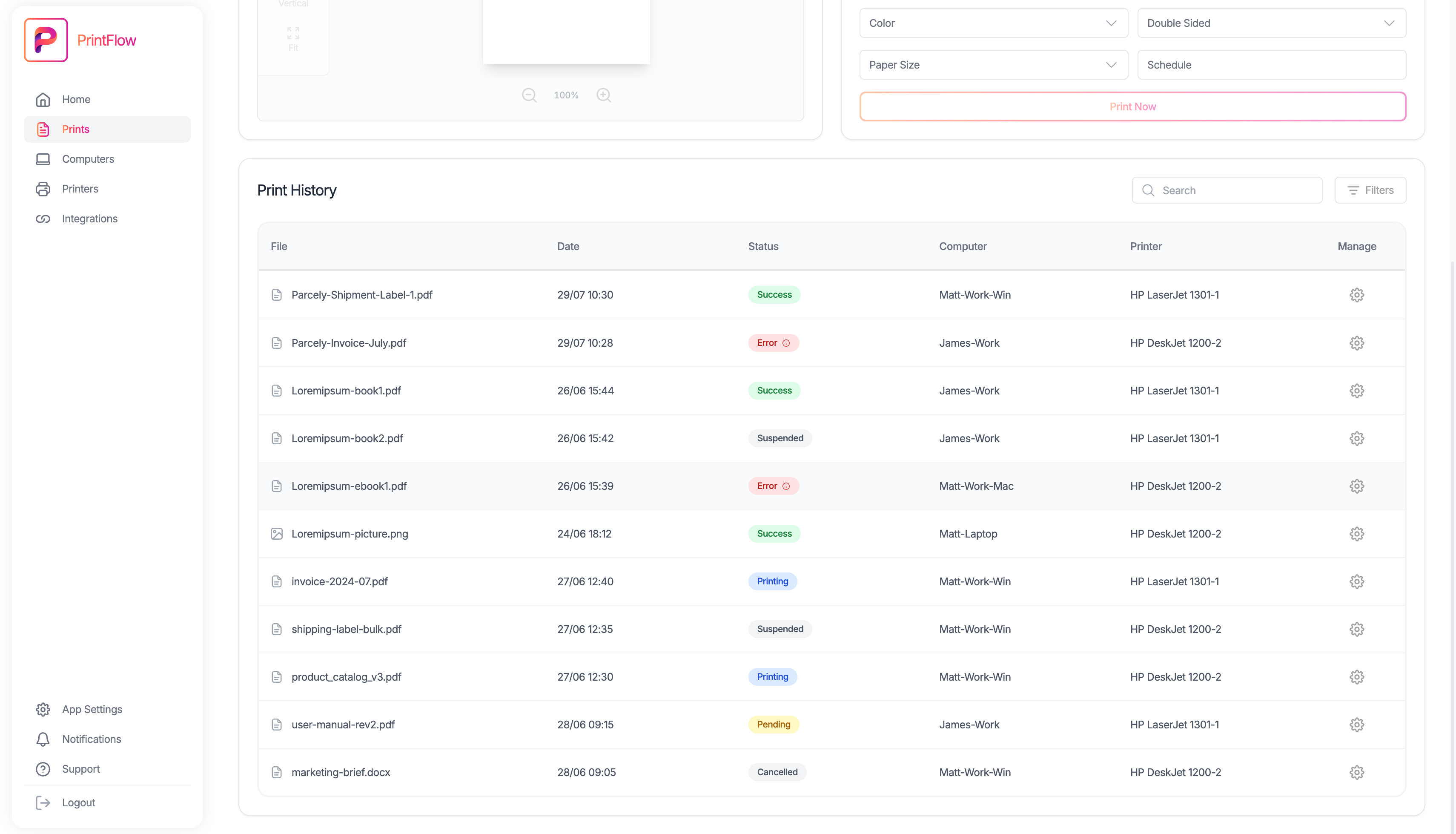Click the Print History heading

(296, 190)
